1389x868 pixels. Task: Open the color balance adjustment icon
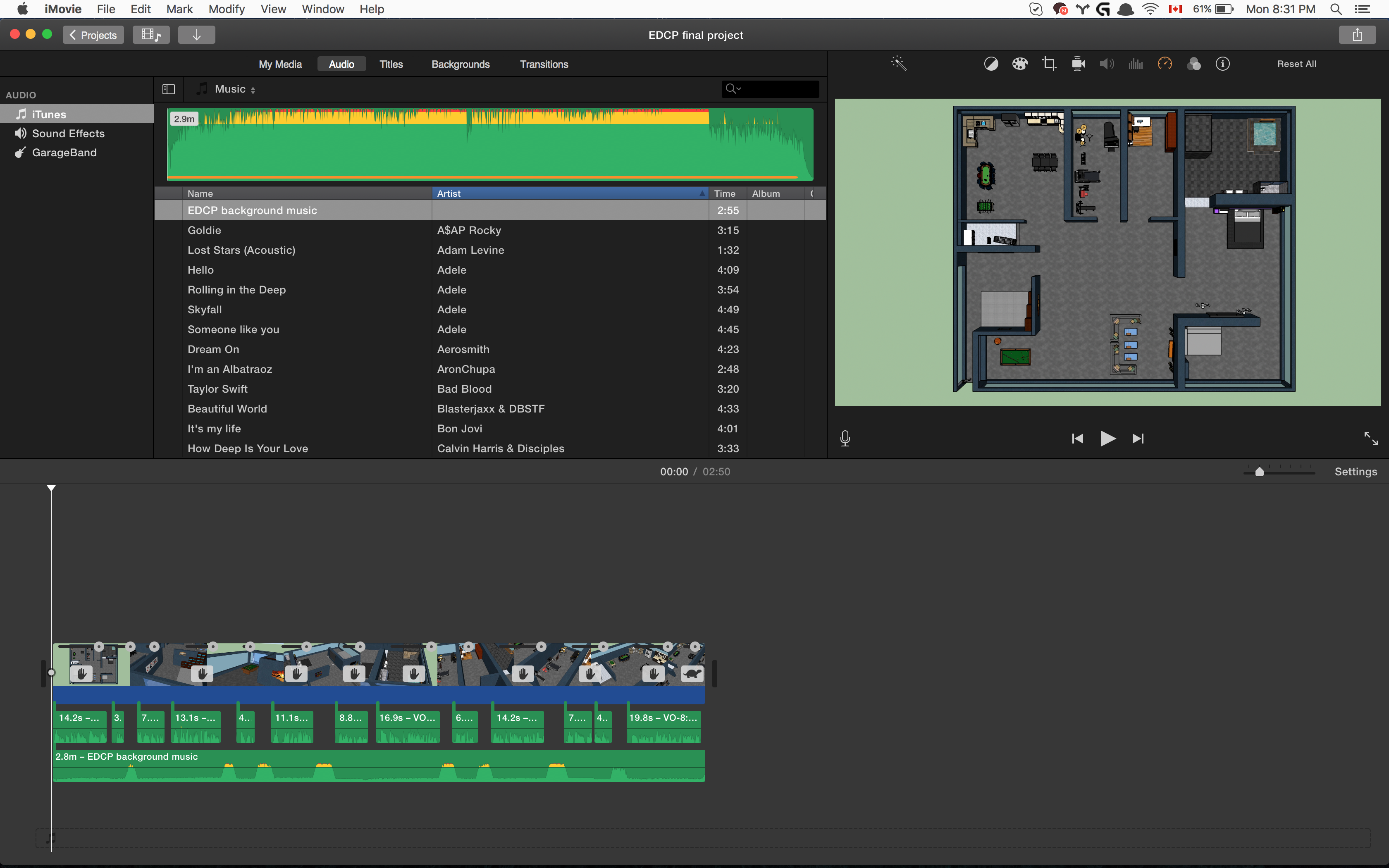point(990,64)
